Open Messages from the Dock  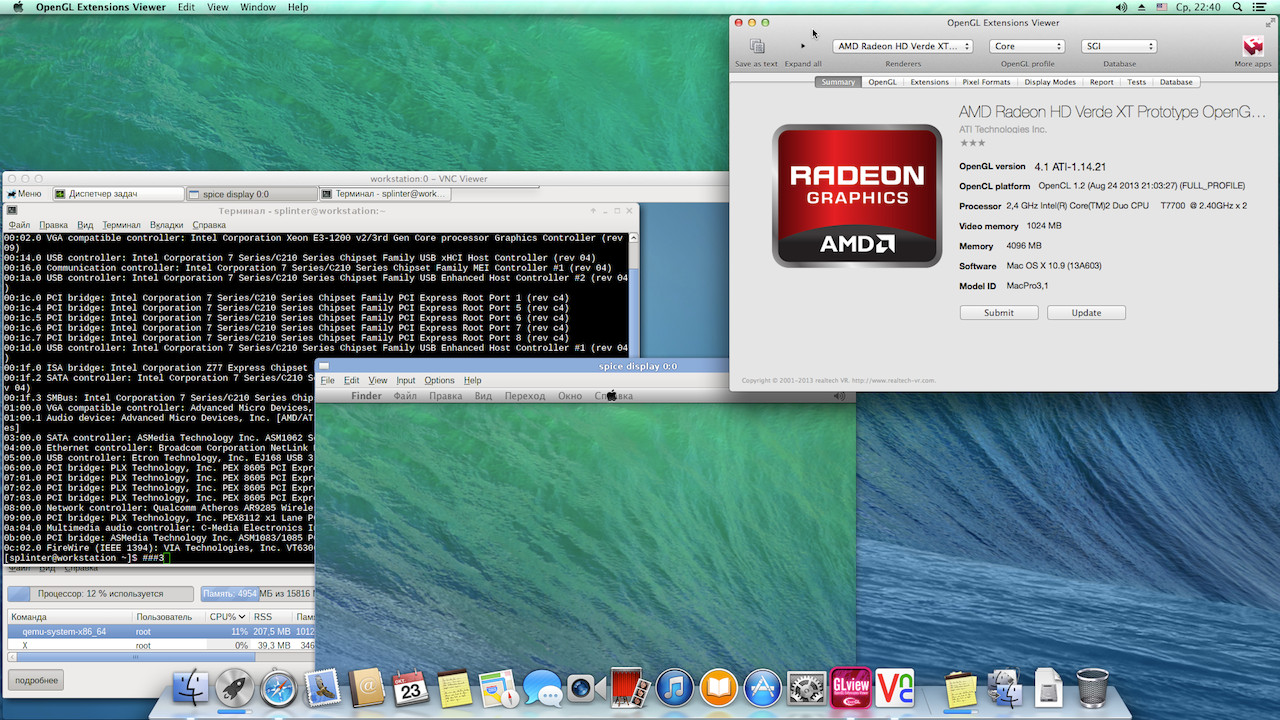pos(542,688)
